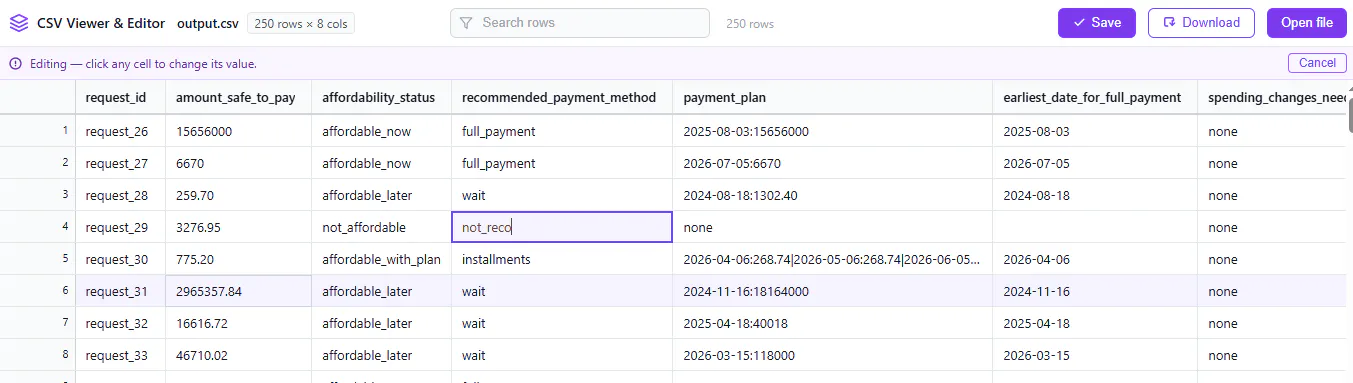Open a new file
The height and width of the screenshot is (383, 1353).
[x=1306, y=23]
